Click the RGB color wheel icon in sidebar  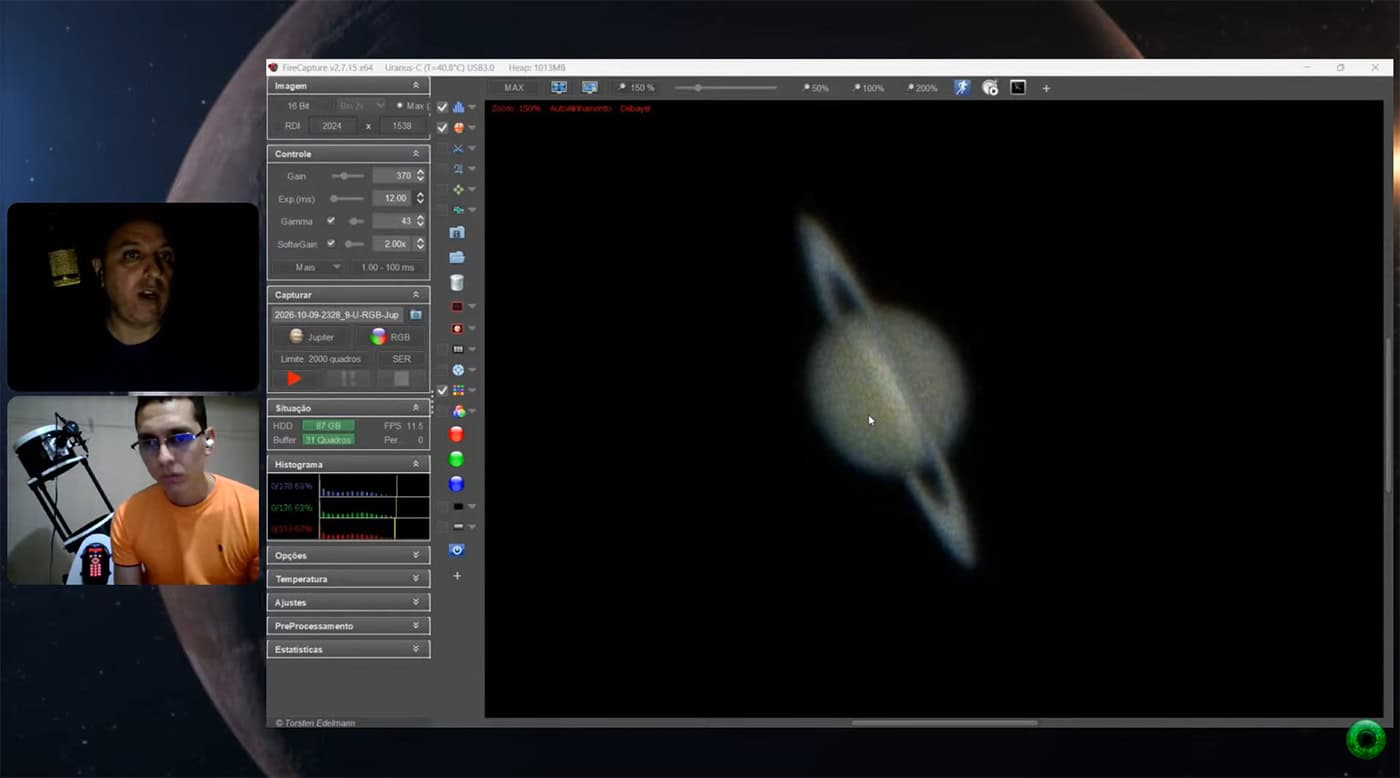(x=458, y=411)
